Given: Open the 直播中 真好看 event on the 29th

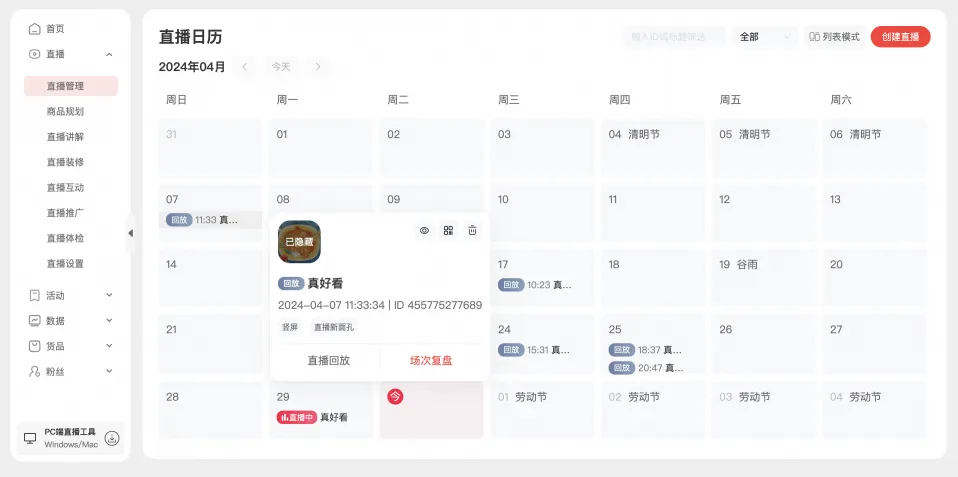Looking at the screenshot, I should pos(312,417).
